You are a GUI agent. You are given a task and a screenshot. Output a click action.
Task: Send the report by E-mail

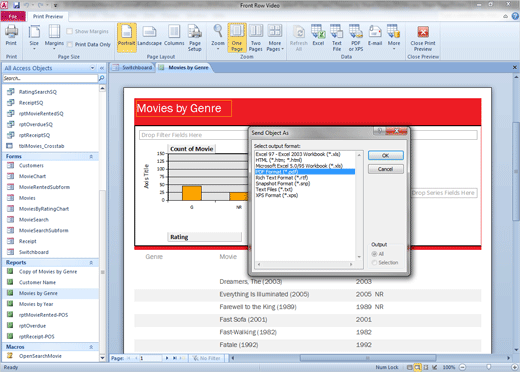[375, 36]
